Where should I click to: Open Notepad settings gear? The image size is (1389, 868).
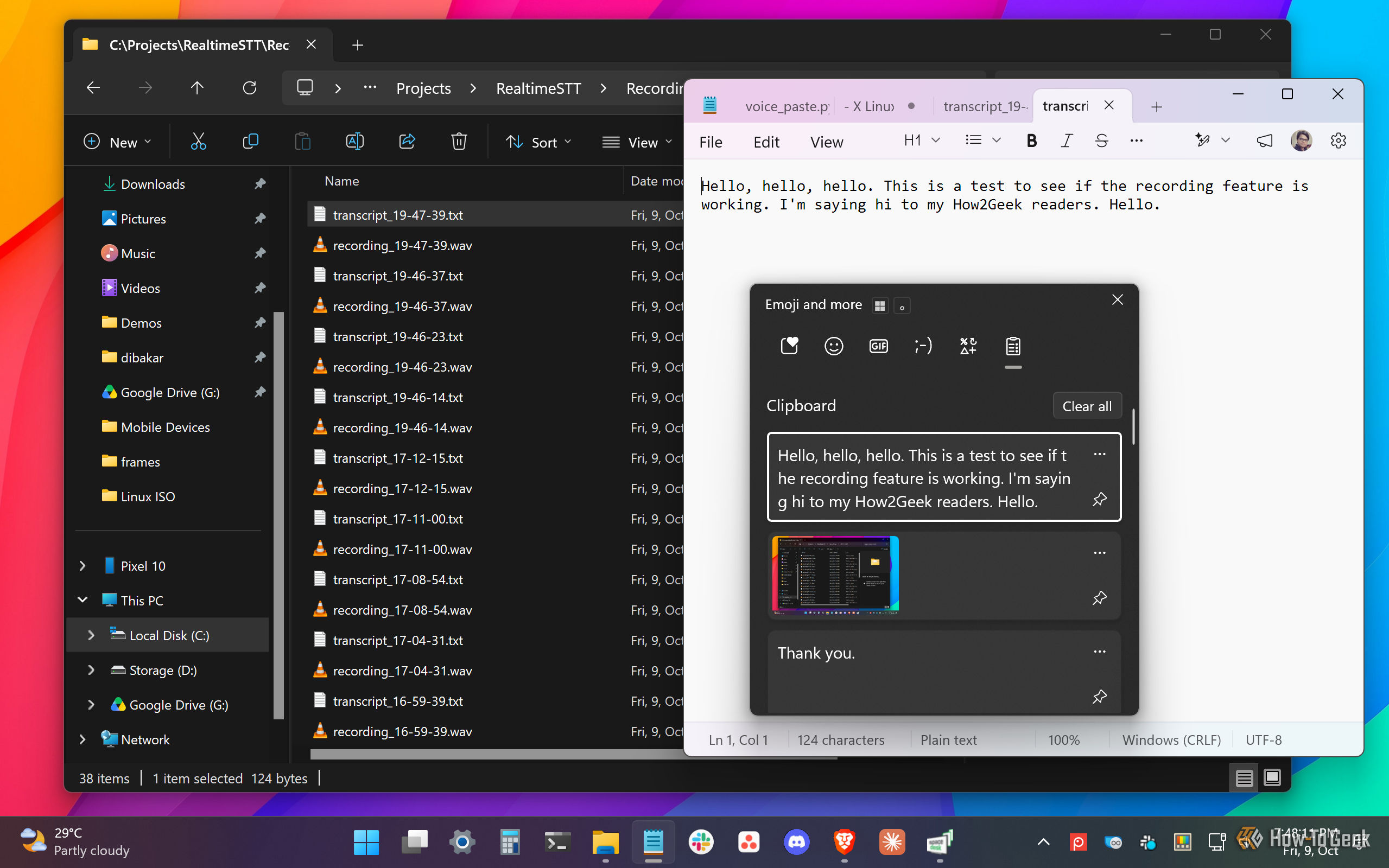(x=1338, y=141)
